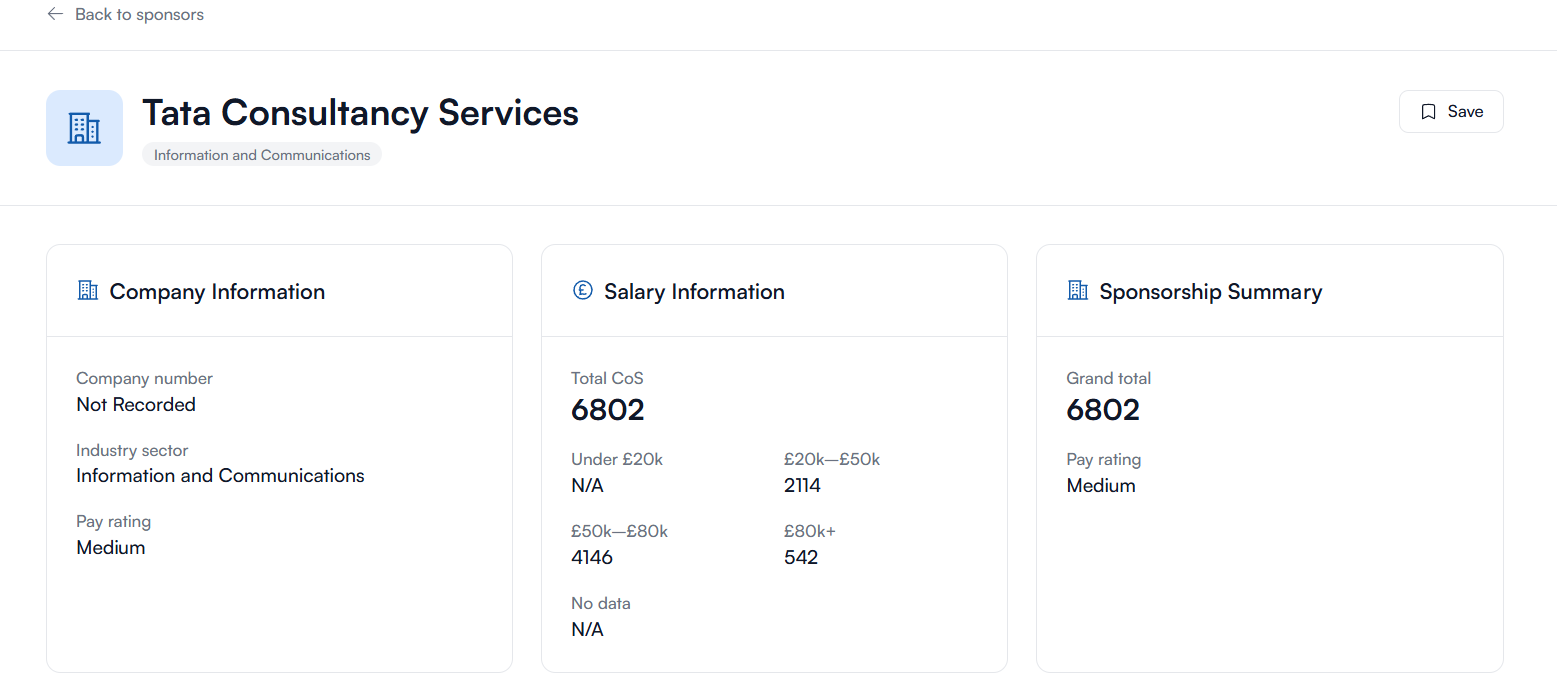The width and height of the screenshot is (1557, 688).
Task: Click the £20k—£50k count 2114
Action: point(802,486)
